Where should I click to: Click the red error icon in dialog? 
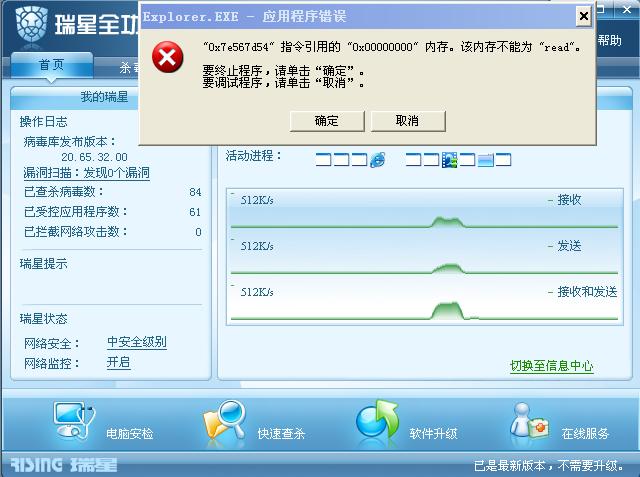click(167, 57)
